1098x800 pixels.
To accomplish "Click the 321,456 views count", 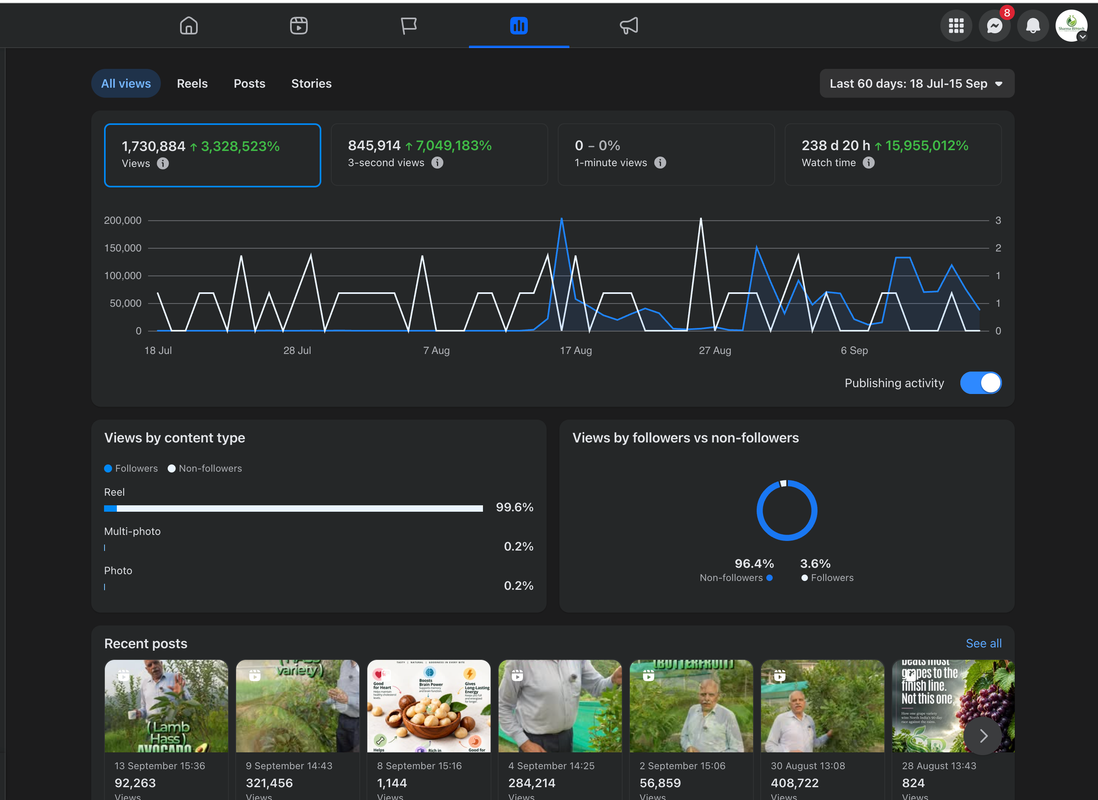I will click(x=269, y=783).
